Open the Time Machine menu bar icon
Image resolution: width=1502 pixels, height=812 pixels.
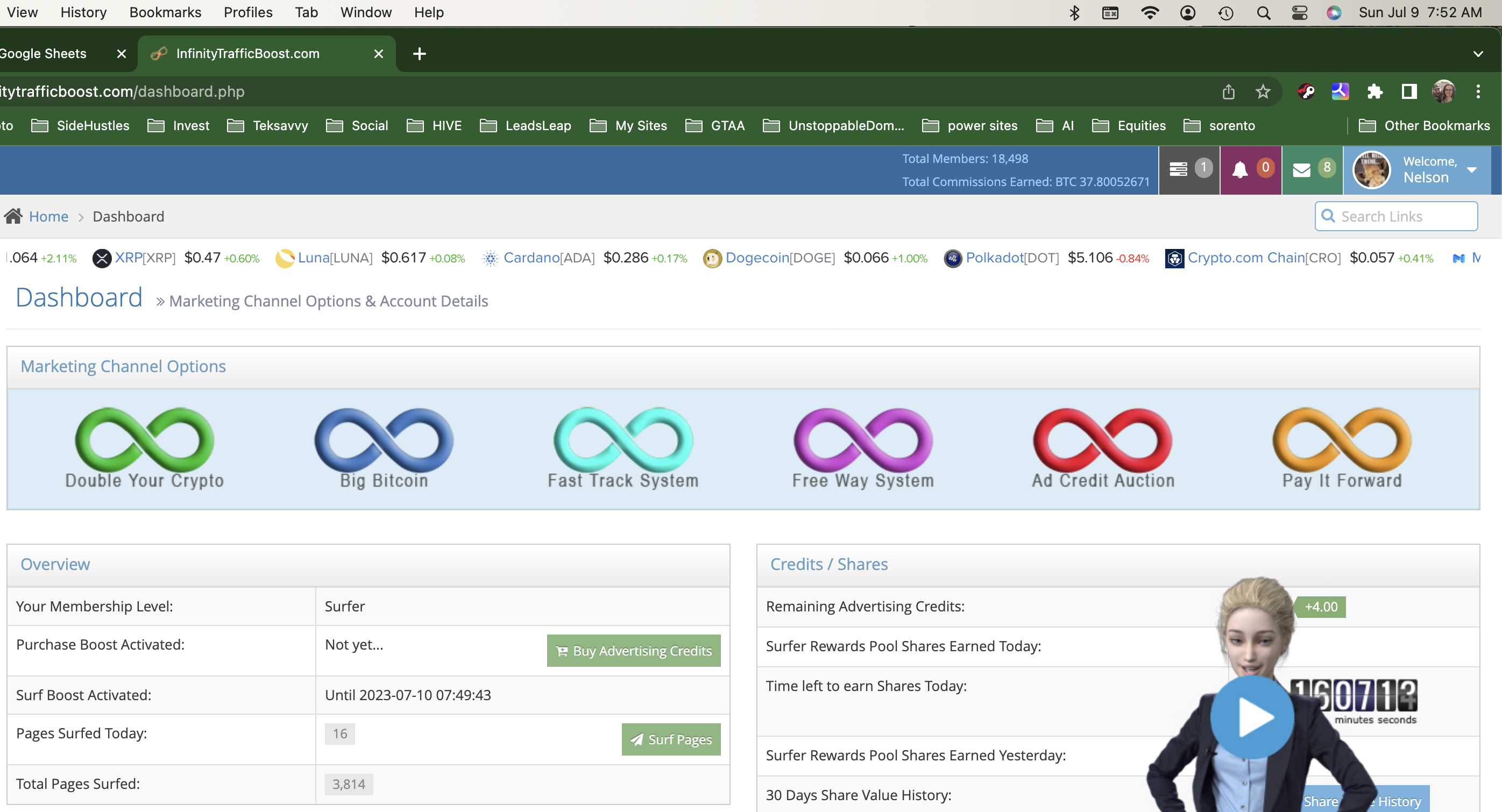(1225, 13)
